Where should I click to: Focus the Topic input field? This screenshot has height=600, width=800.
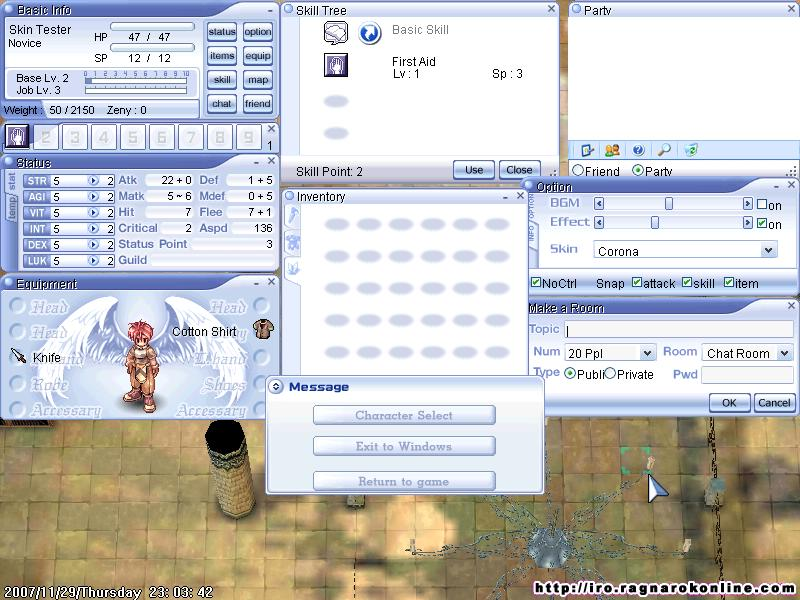[679, 330]
